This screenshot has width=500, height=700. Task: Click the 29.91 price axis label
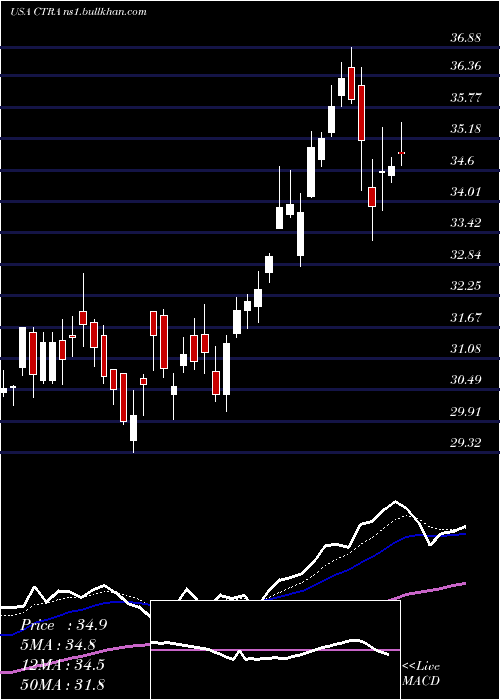click(466, 411)
